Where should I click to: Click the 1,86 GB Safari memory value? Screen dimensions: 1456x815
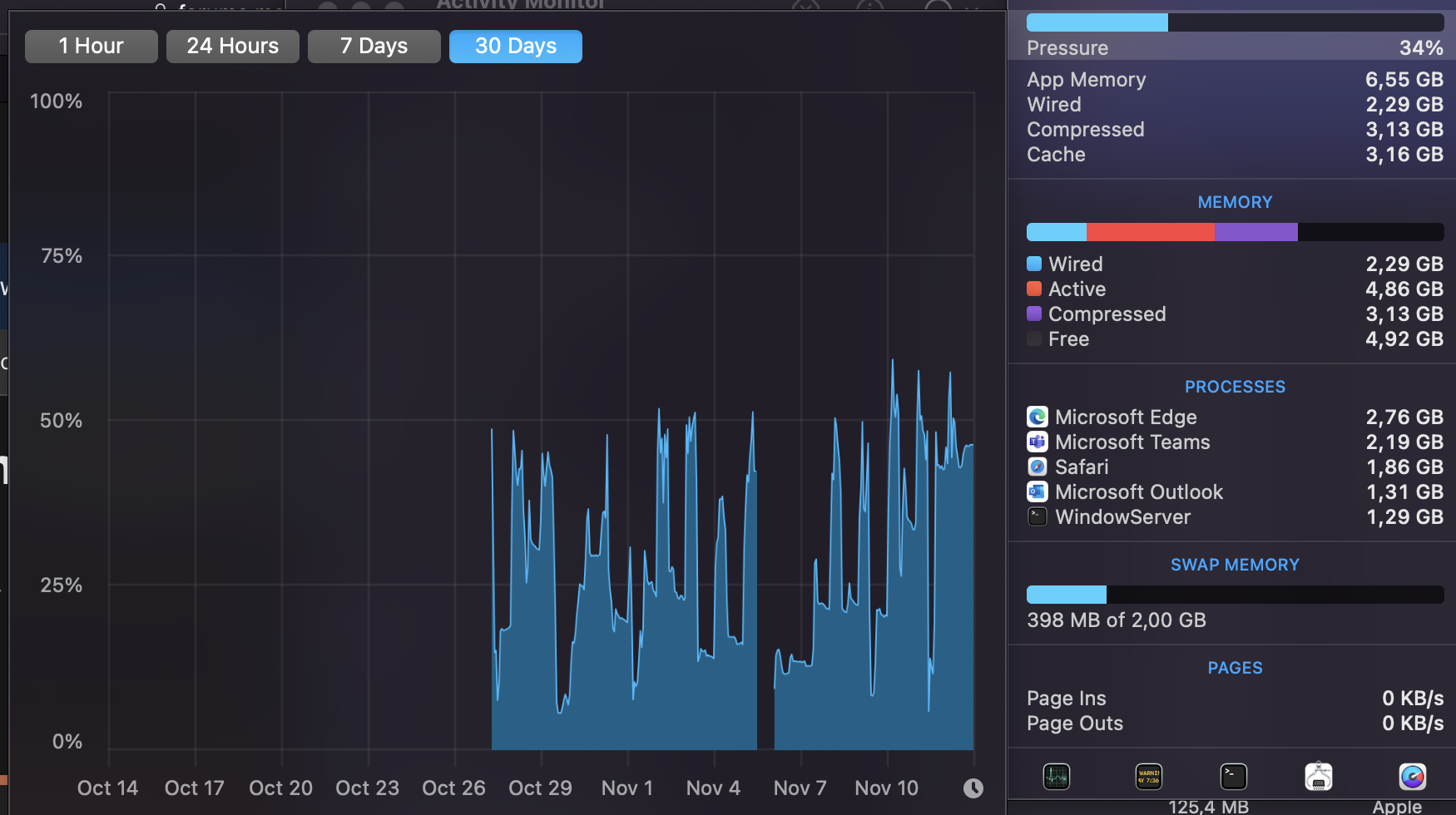tap(1404, 467)
